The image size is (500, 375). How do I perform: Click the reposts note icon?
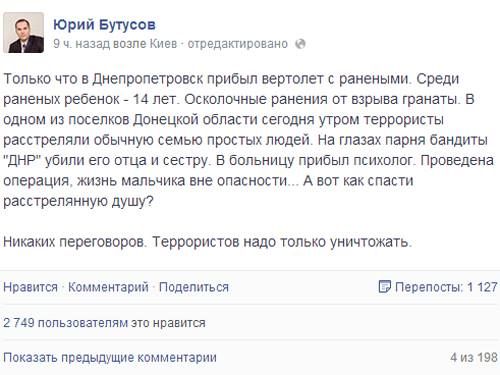(384, 287)
